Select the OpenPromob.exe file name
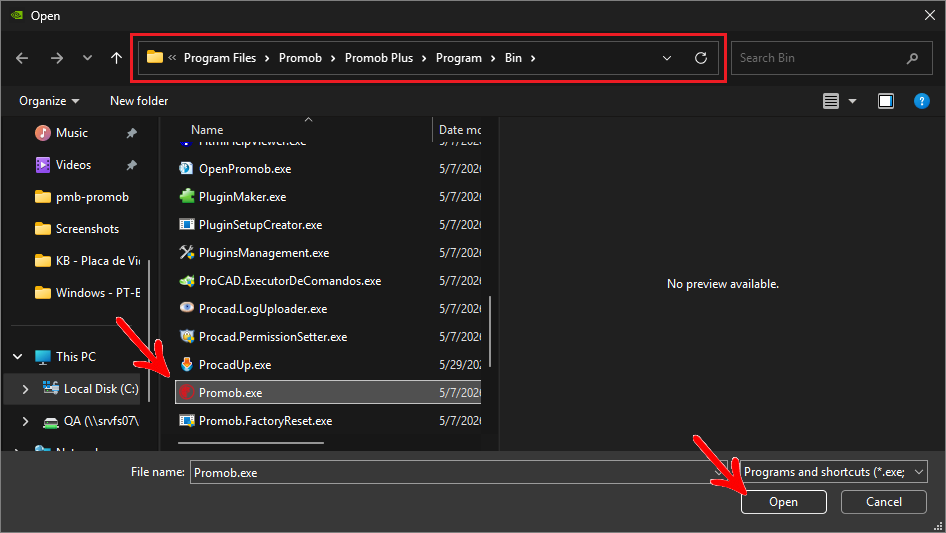Screen dimensions: 946x533 point(245,169)
